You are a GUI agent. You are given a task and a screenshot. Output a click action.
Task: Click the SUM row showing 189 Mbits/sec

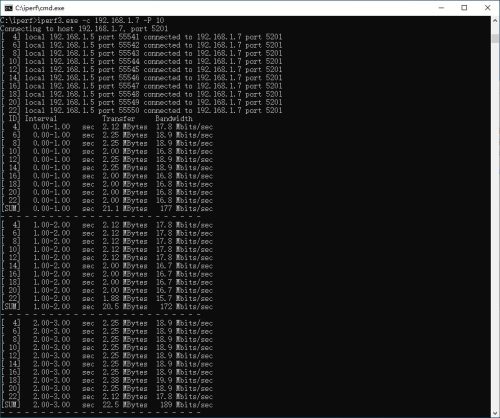pyautogui.click(x=107, y=405)
